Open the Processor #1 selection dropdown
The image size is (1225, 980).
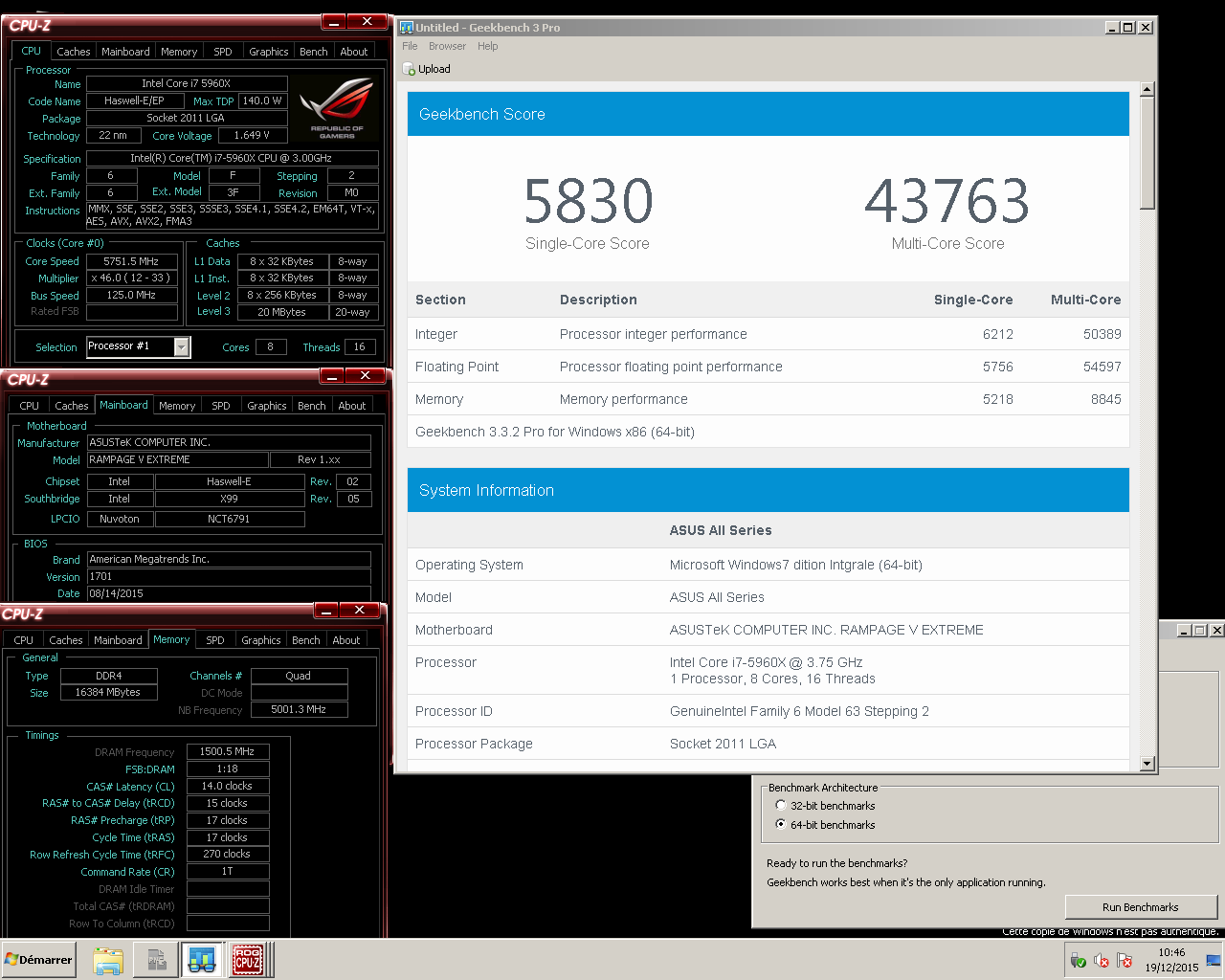pyautogui.click(x=181, y=347)
